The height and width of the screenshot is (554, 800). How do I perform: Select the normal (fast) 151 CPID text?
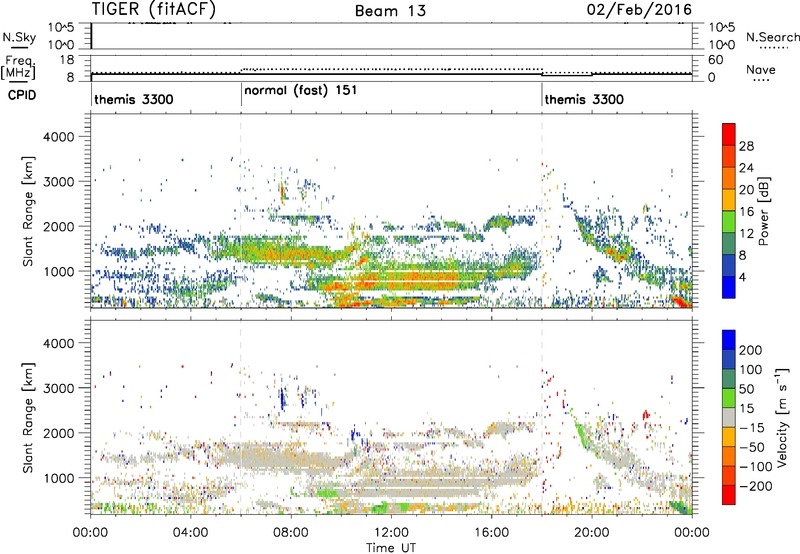pos(301,91)
